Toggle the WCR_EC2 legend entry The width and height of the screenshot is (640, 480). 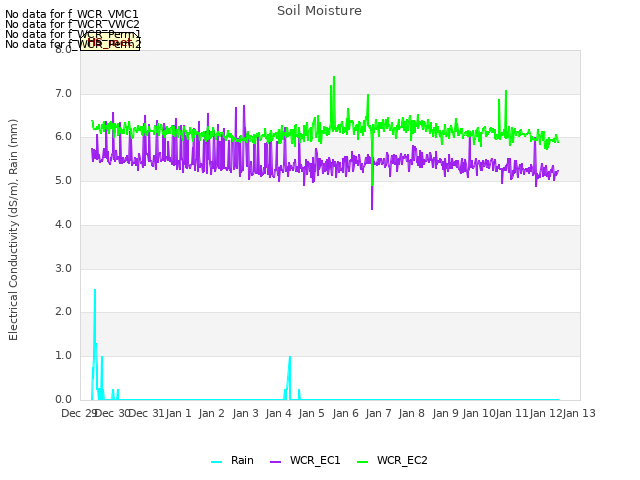point(392,460)
